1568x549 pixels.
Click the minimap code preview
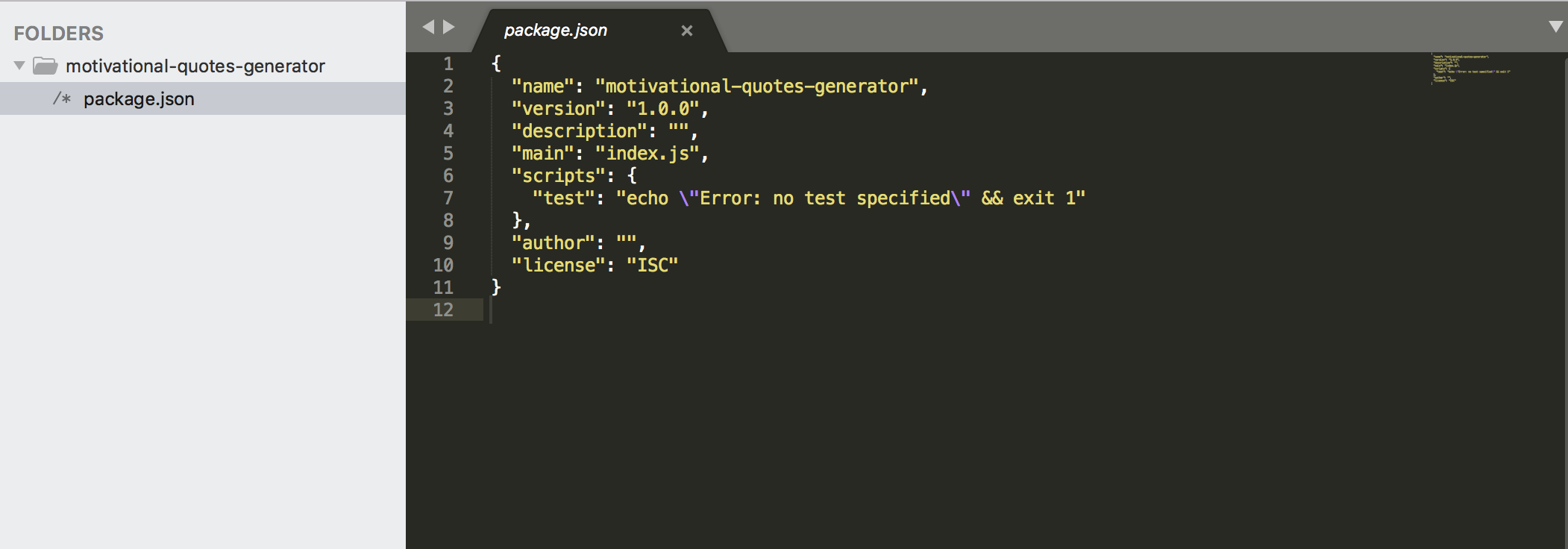pyautogui.click(x=1470, y=69)
